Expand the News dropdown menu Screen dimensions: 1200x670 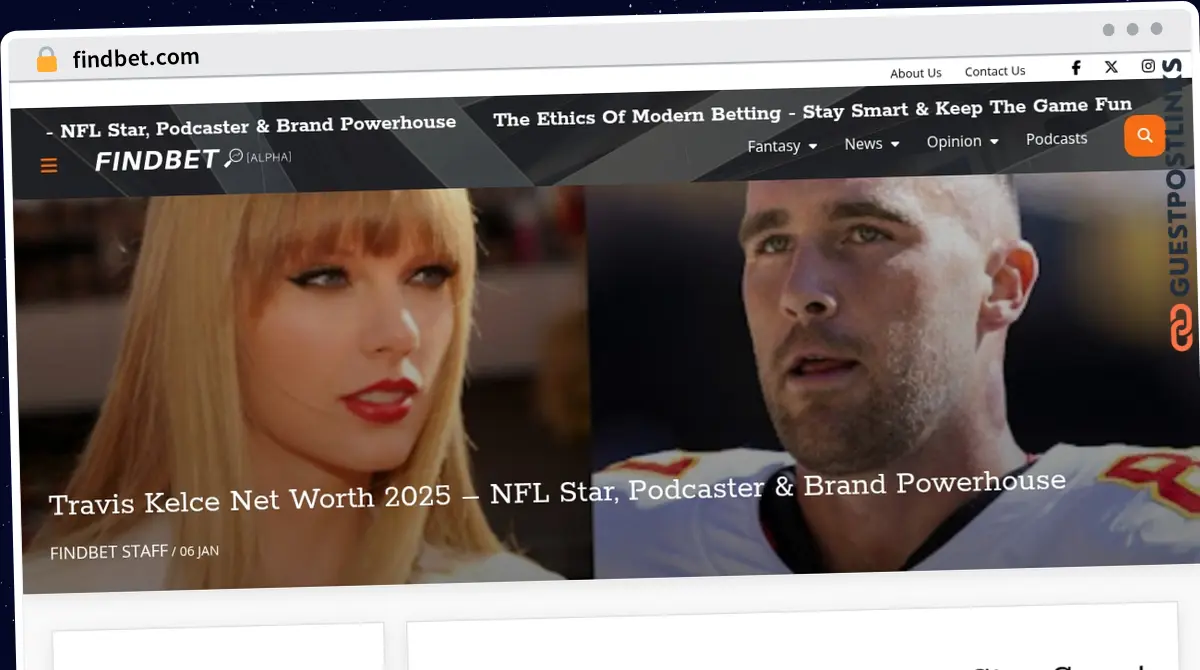pos(871,144)
